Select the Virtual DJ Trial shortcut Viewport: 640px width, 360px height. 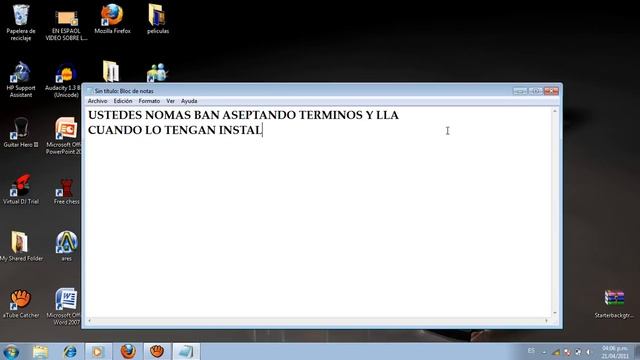[x=21, y=189]
